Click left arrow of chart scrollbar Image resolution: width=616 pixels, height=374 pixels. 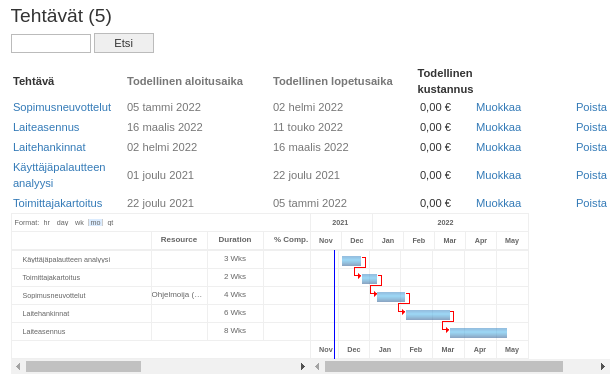317,367
